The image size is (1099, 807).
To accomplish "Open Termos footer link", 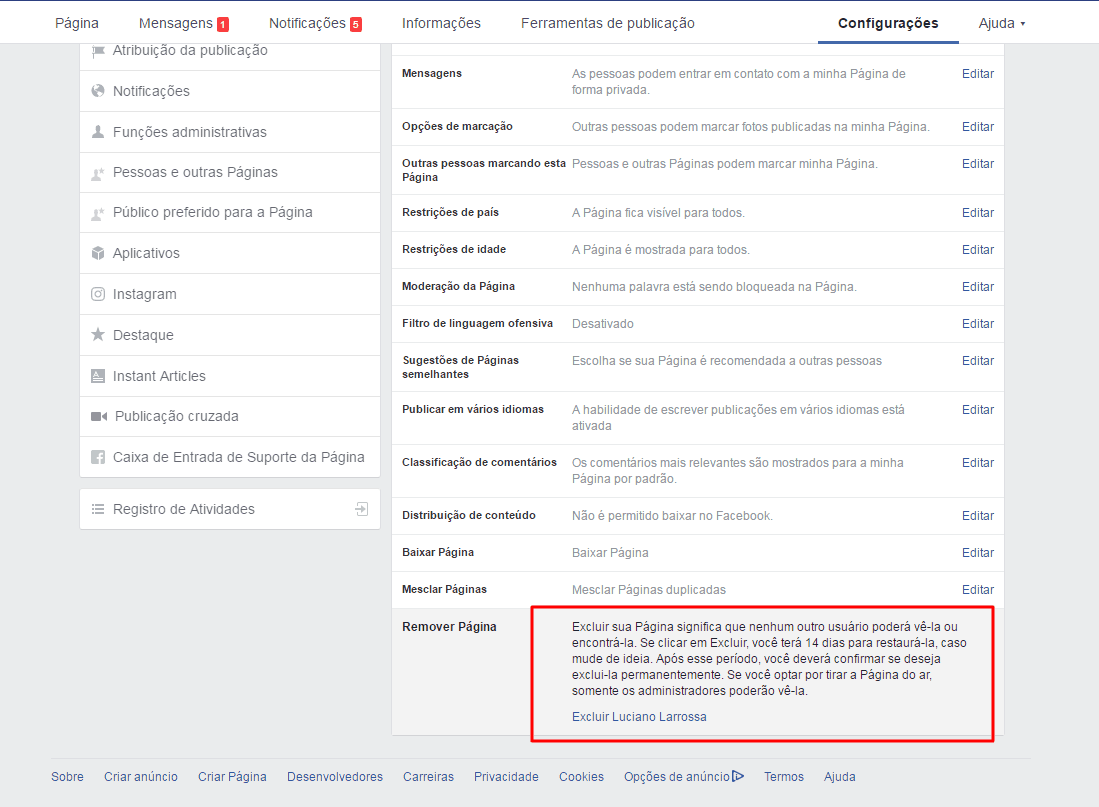I will click(x=784, y=777).
